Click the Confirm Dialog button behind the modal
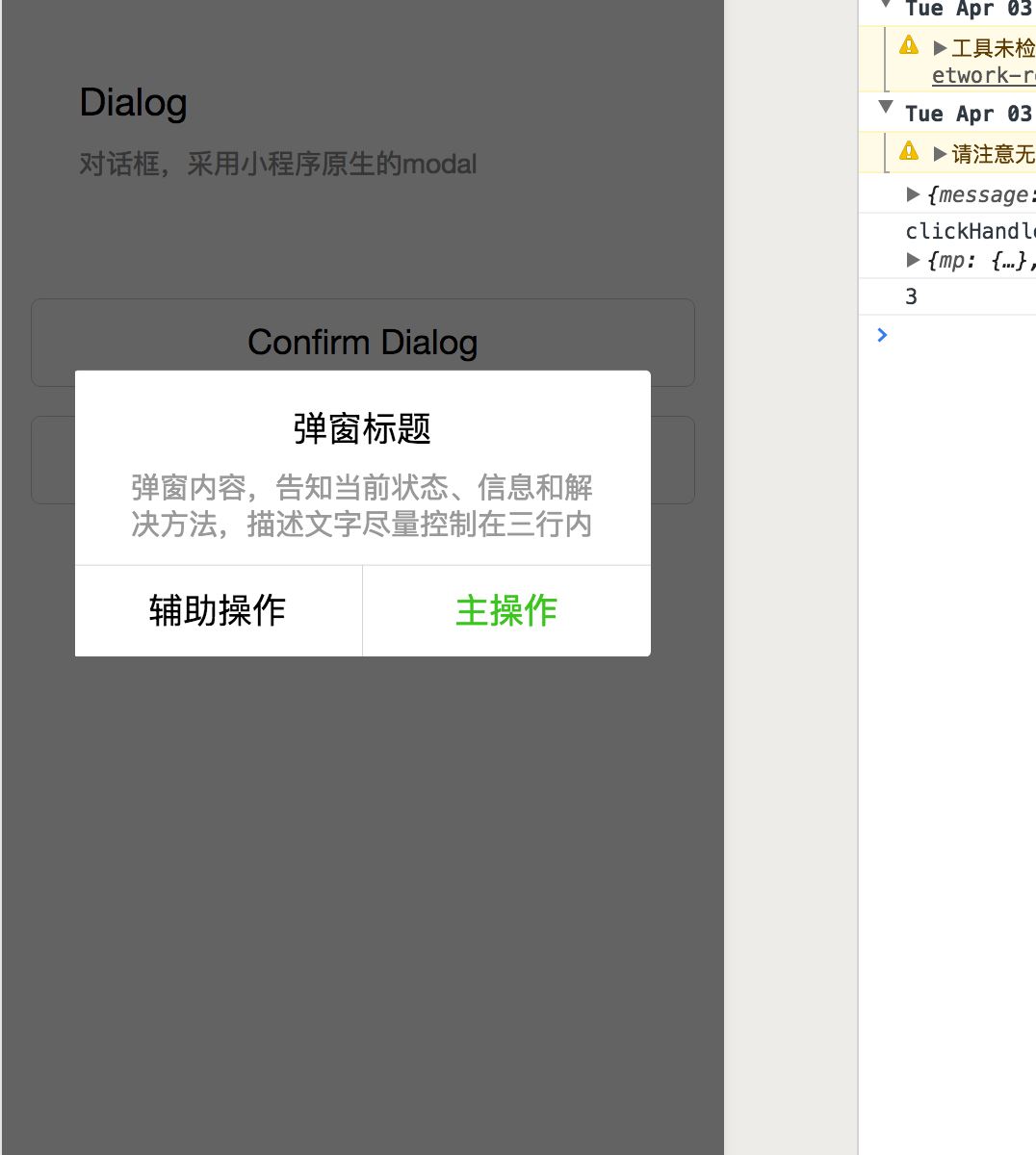 (x=363, y=343)
